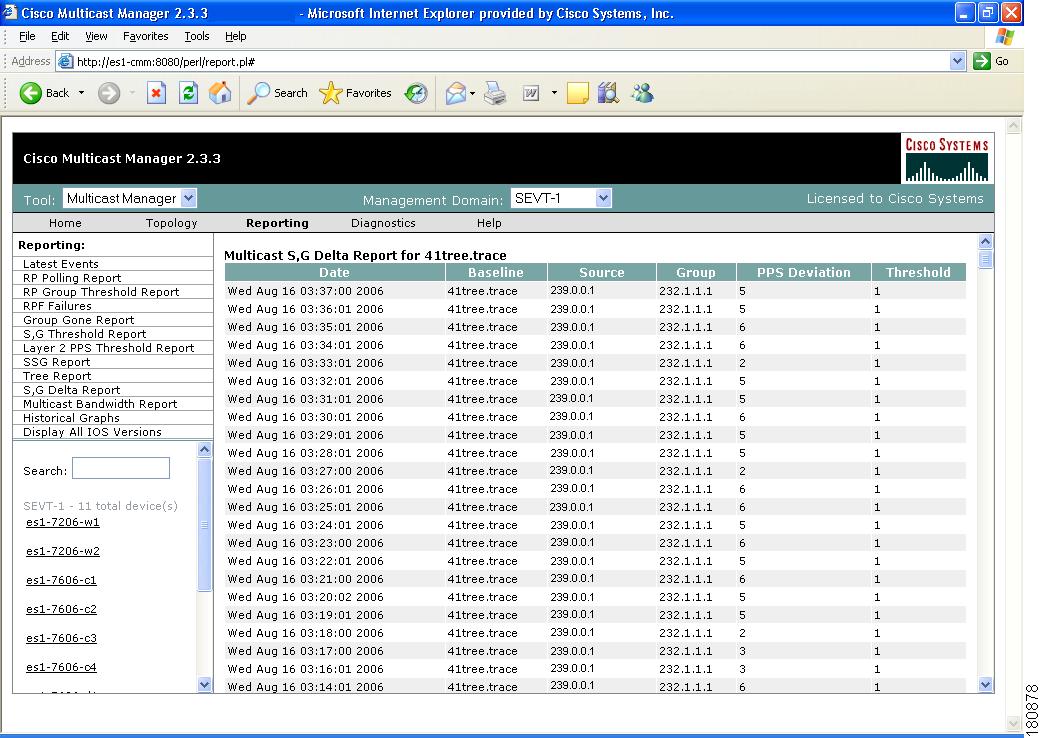Stop page loading with the red X icon
This screenshot has height=738, width=1043.
(156, 93)
